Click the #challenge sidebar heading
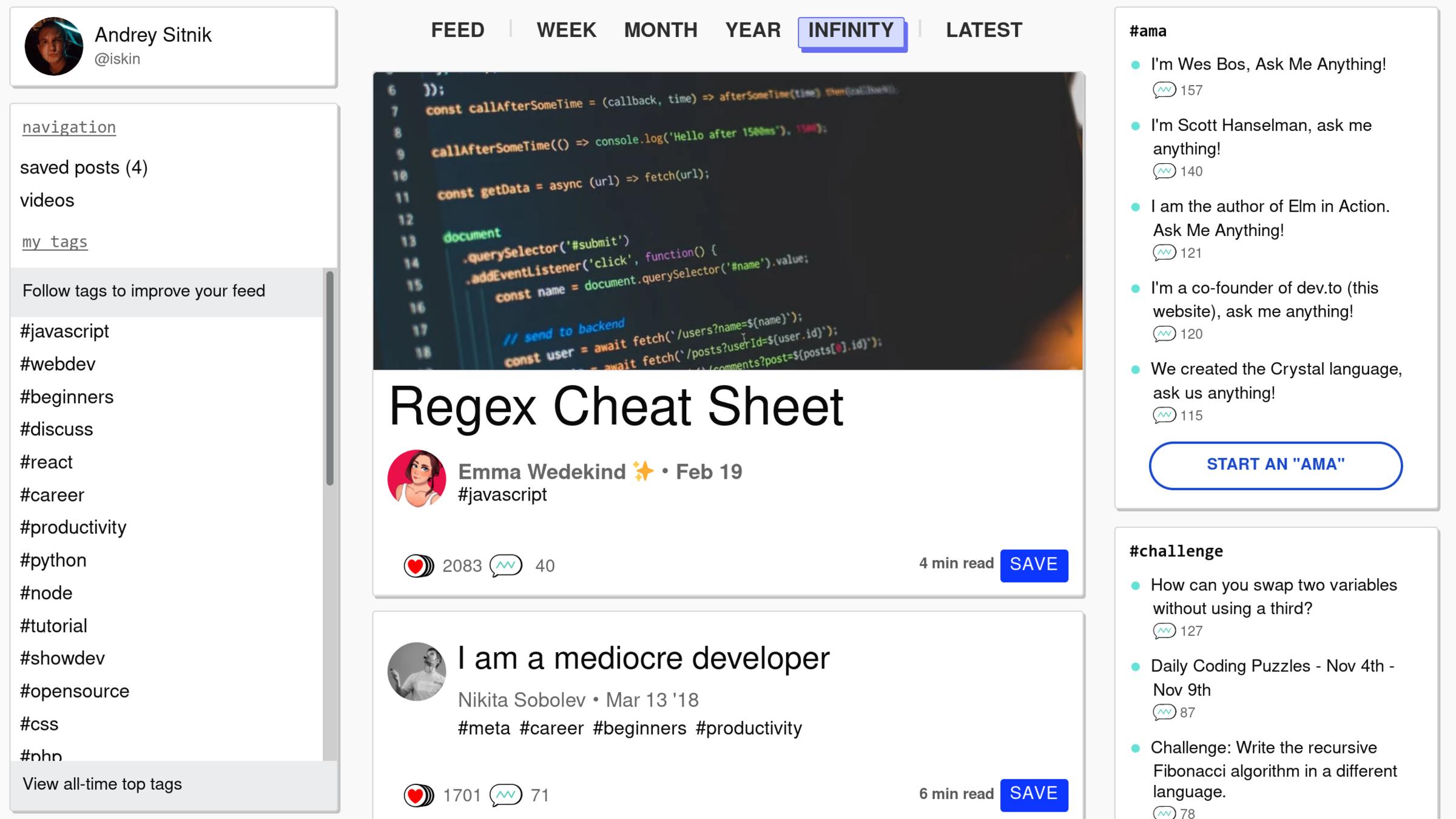Image resolution: width=1456 pixels, height=819 pixels. point(1176,551)
